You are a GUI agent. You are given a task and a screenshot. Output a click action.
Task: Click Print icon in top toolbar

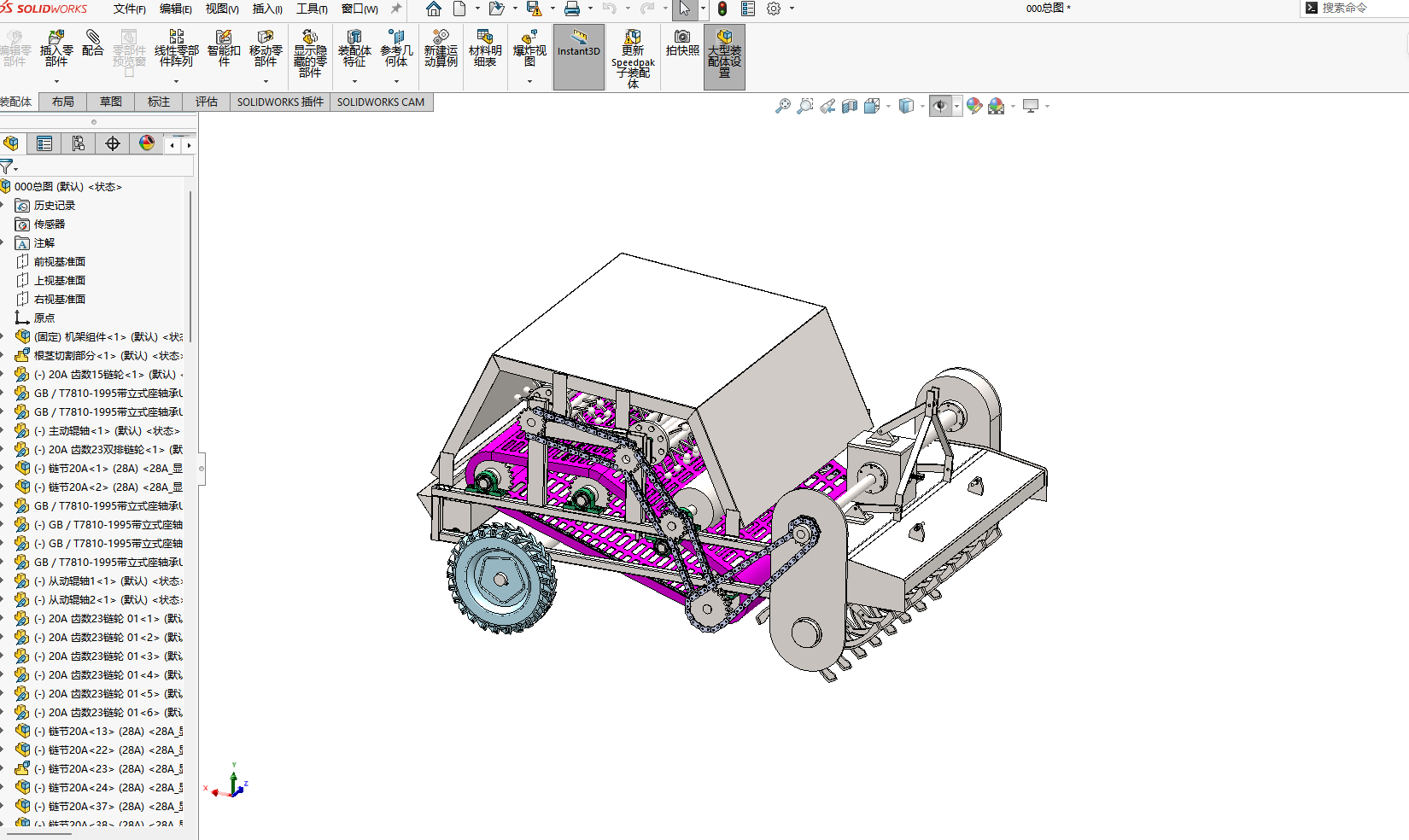coord(572,9)
